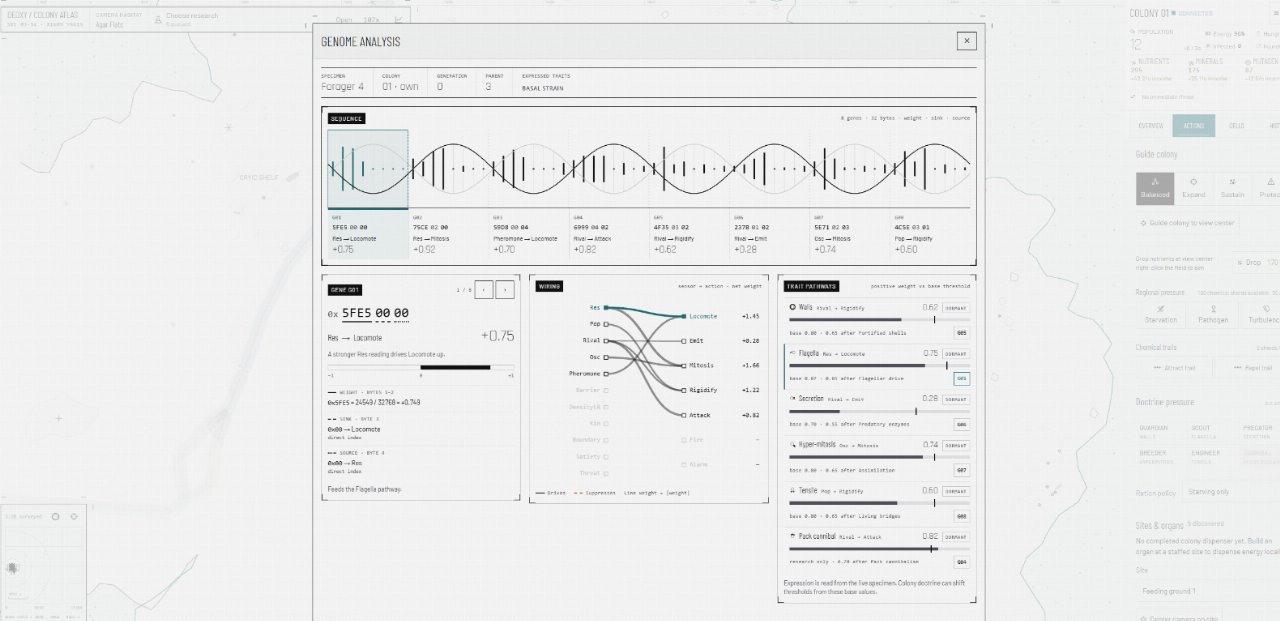
Task: Click the Gene G01 weight bar
Action: [x=421, y=367]
